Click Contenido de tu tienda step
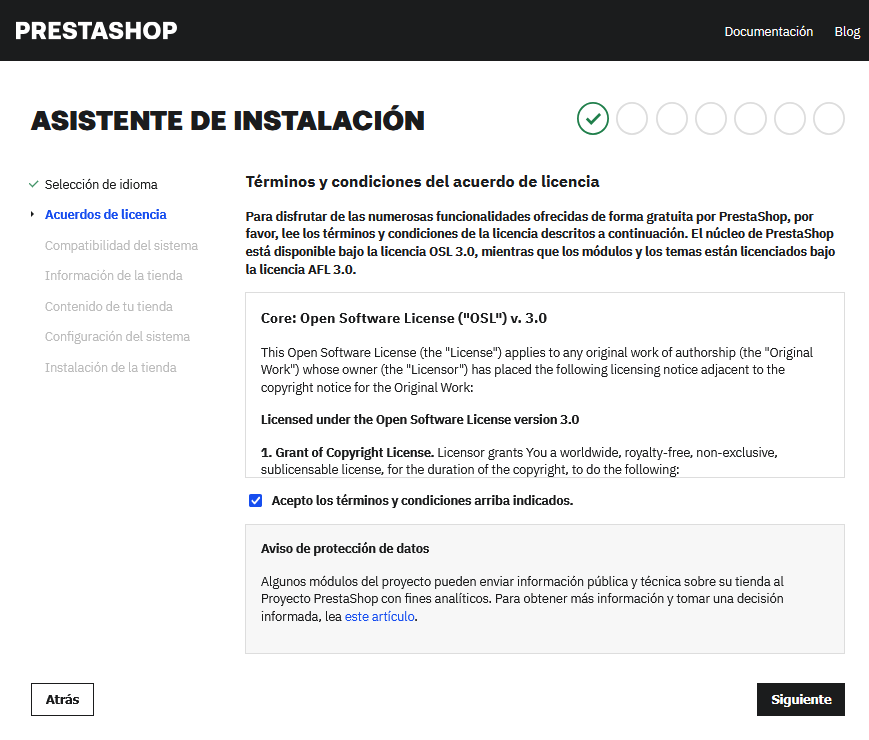Viewport: 869px width, 740px height. (x=108, y=307)
